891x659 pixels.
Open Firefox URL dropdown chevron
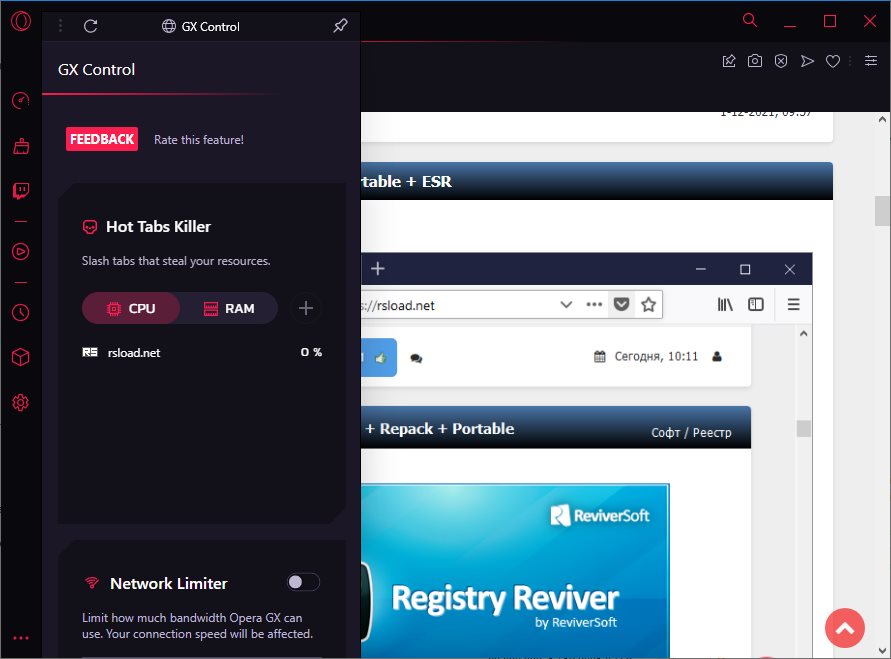click(566, 305)
